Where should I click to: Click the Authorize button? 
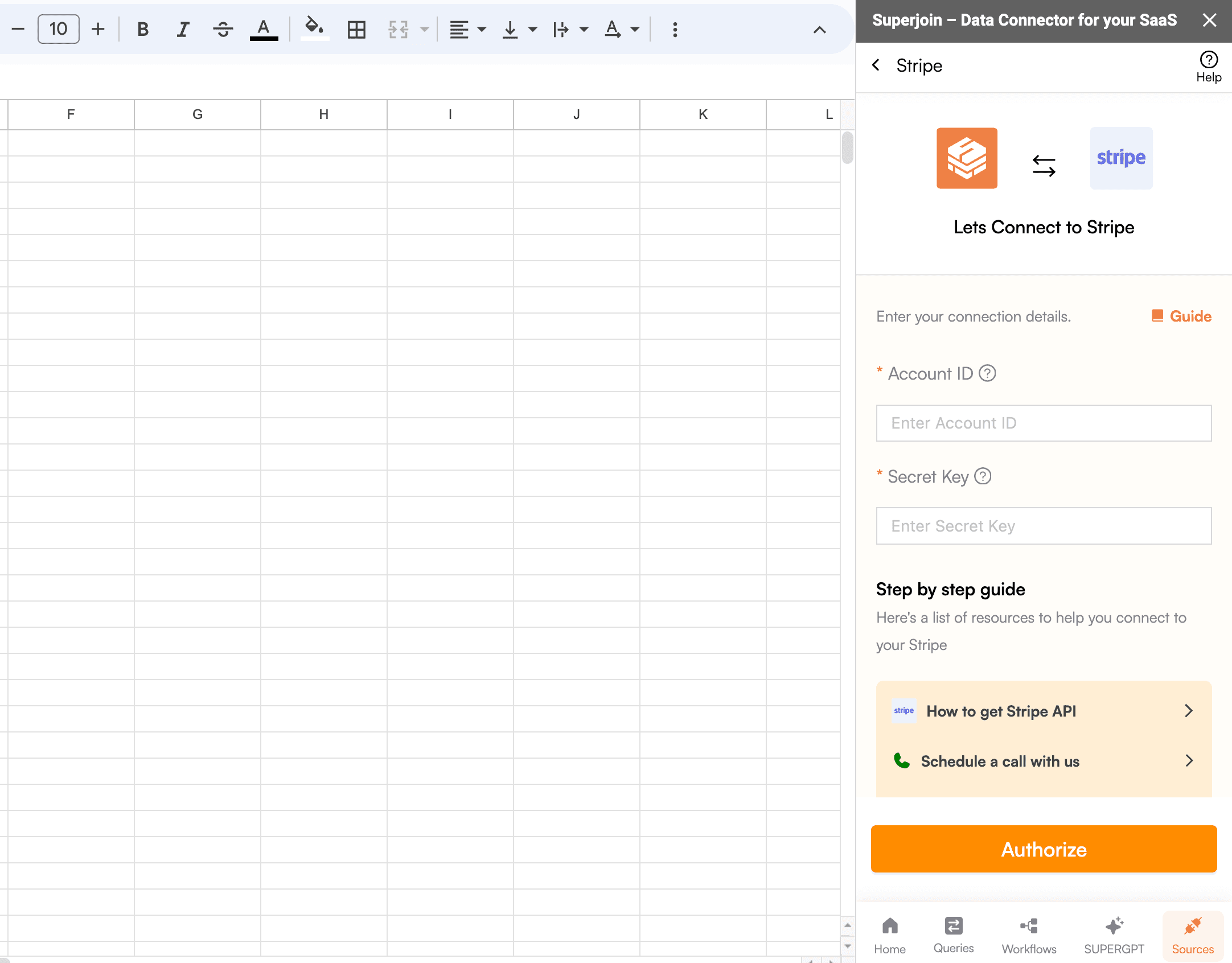tap(1043, 849)
